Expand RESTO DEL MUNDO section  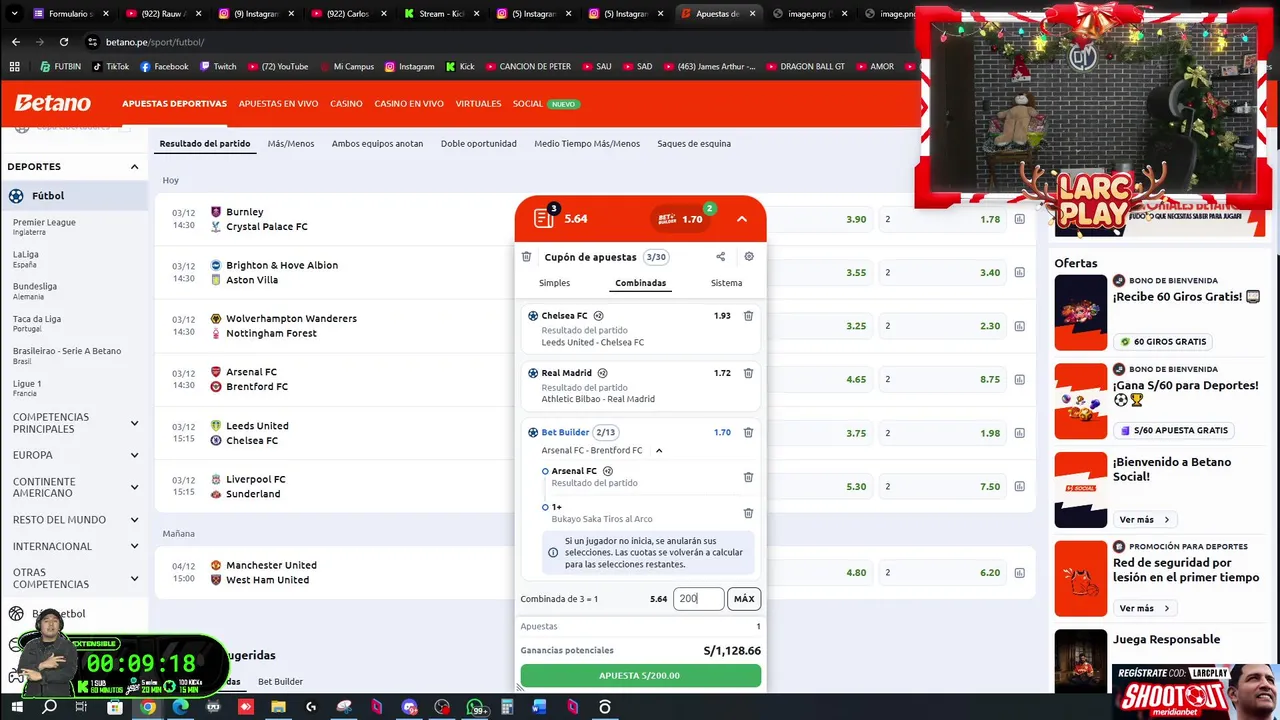tap(134, 520)
